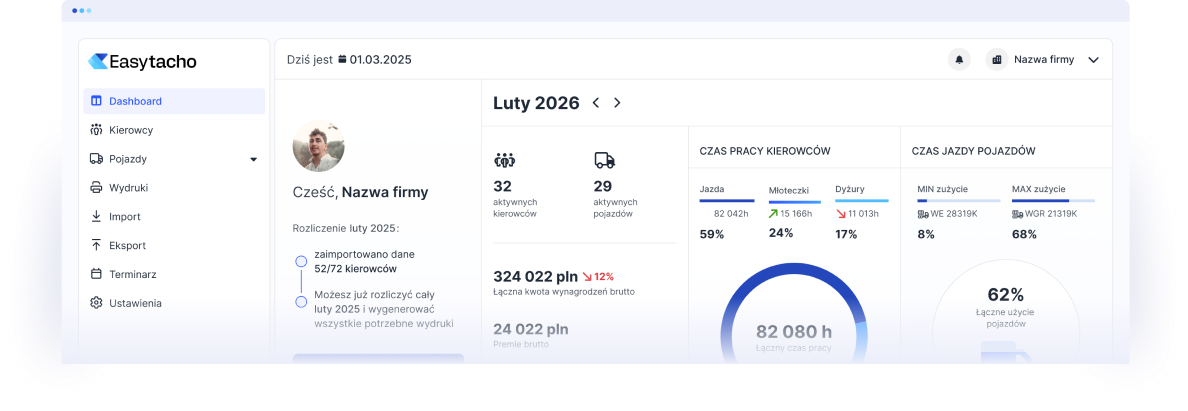
Task: Expand the Pojazdy submenu arrow
Action: pyautogui.click(x=253, y=159)
